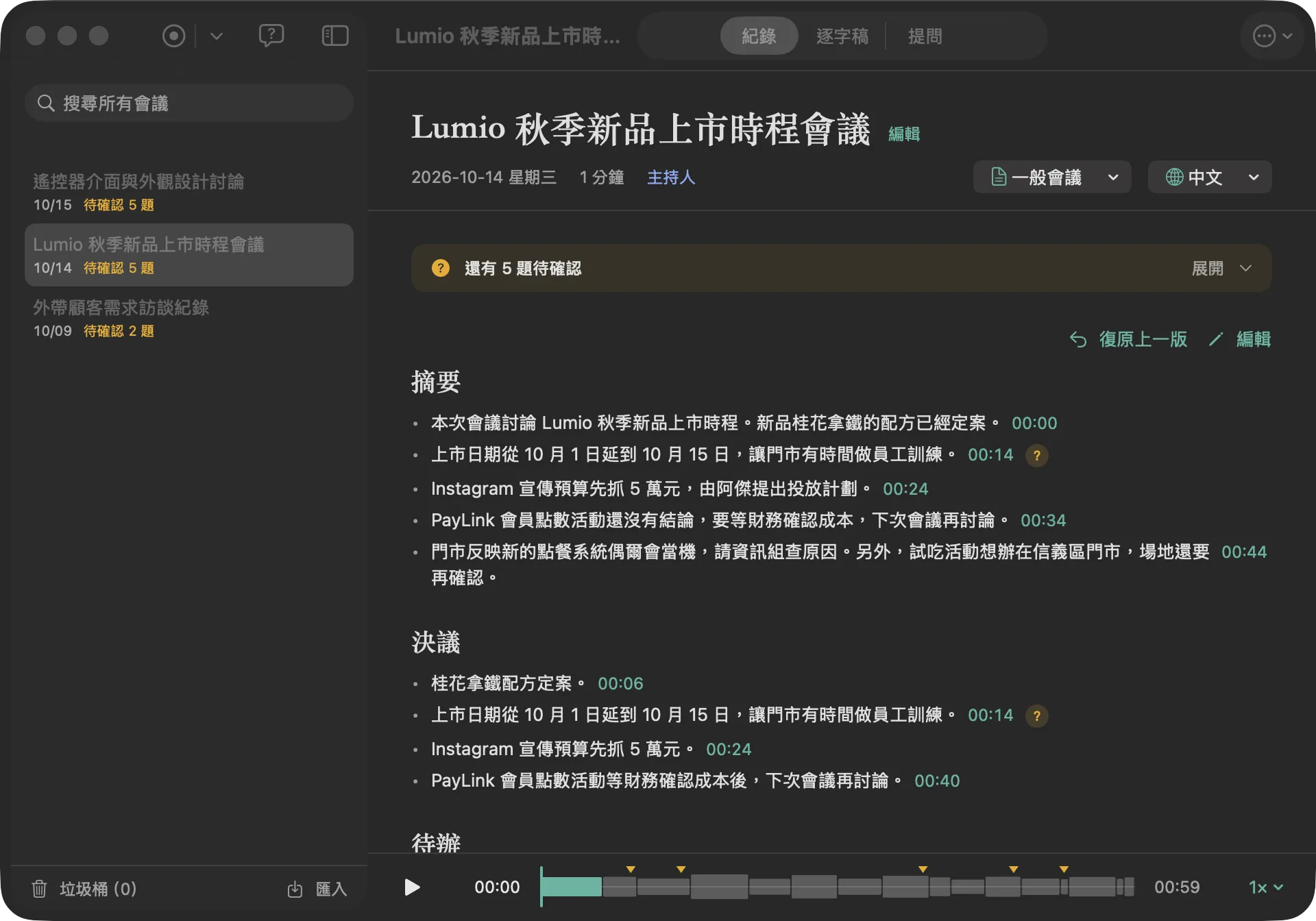
Task: Open the 遙控器介面與外觀設計討論 meeting
Action: [x=189, y=192]
